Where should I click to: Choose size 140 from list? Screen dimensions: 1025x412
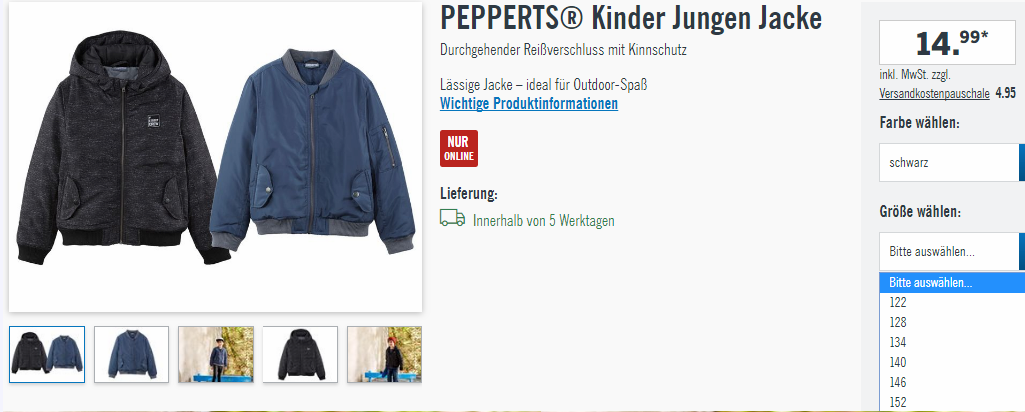(952, 362)
